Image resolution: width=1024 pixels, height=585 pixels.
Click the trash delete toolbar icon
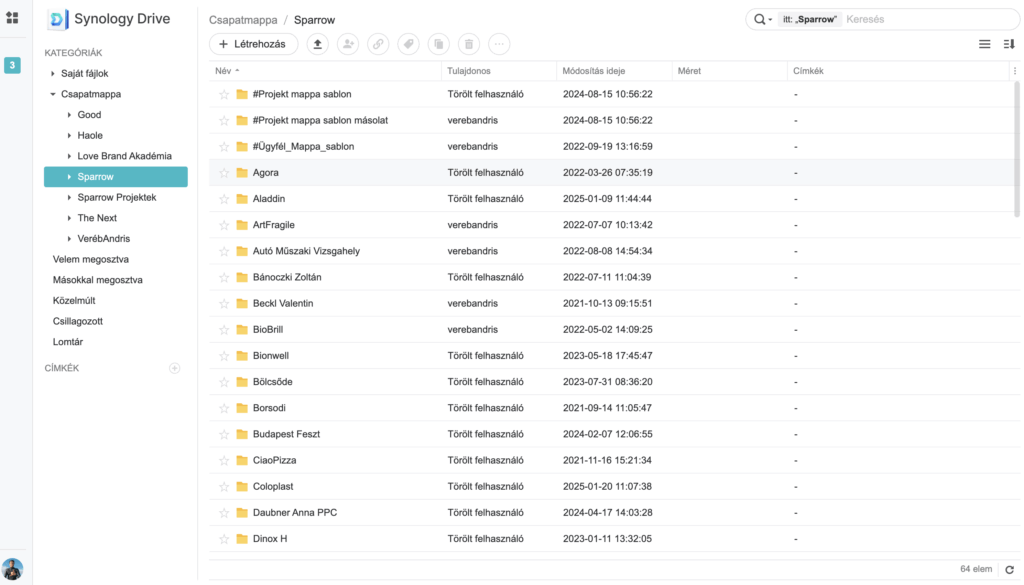tap(468, 44)
